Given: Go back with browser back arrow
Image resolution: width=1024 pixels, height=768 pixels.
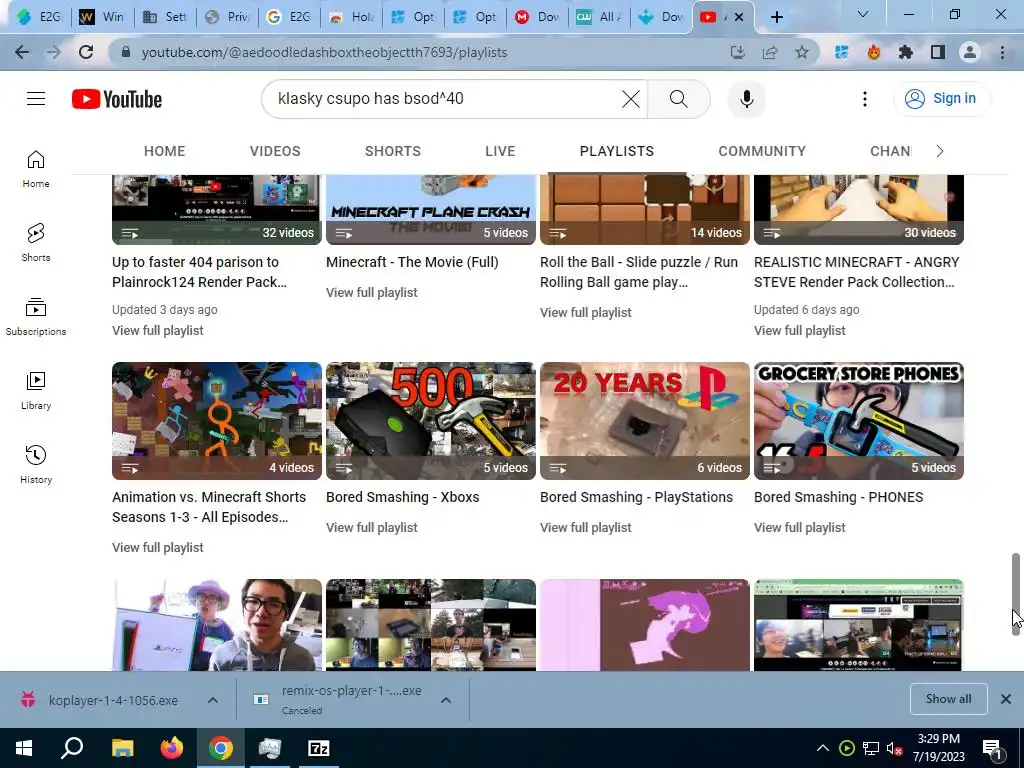Looking at the screenshot, I should coord(22,52).
